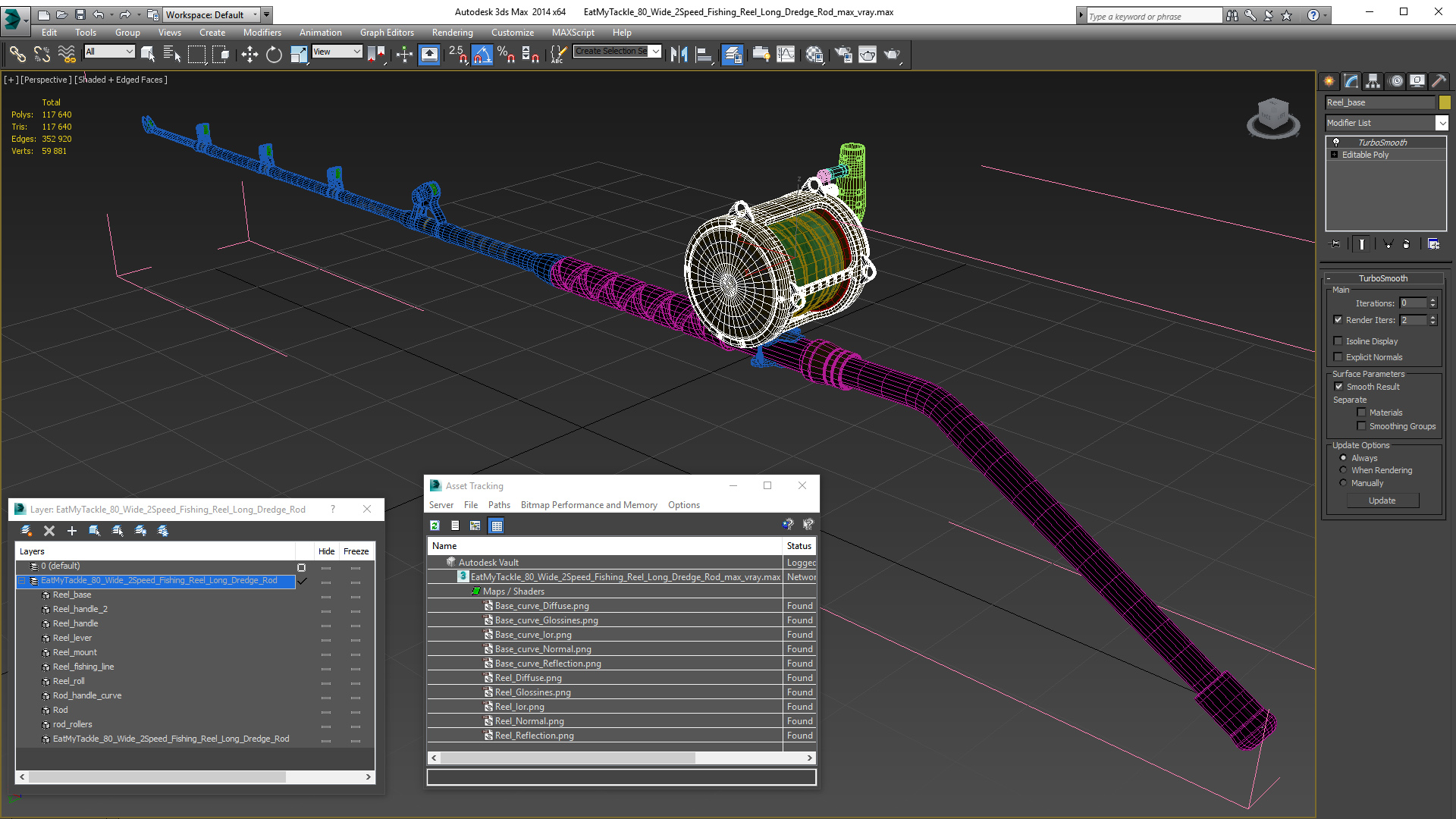Click Configure Modifier Sets icon
The image size is (1456, 819).
click(x=1433, y=244)
